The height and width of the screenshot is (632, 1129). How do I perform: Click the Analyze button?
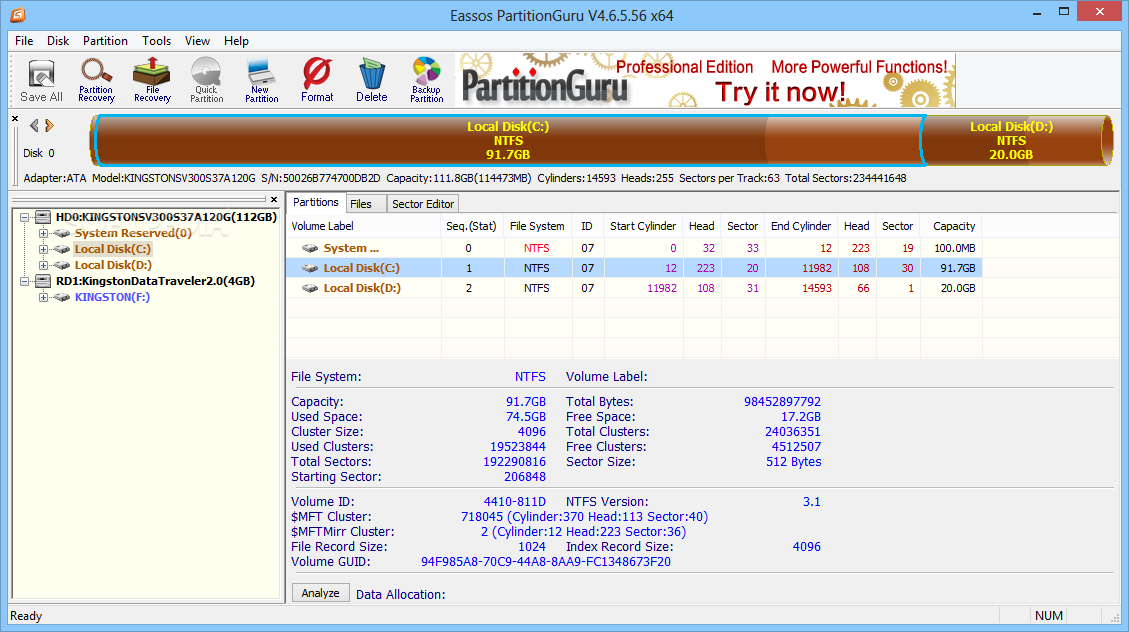(320, 592)
